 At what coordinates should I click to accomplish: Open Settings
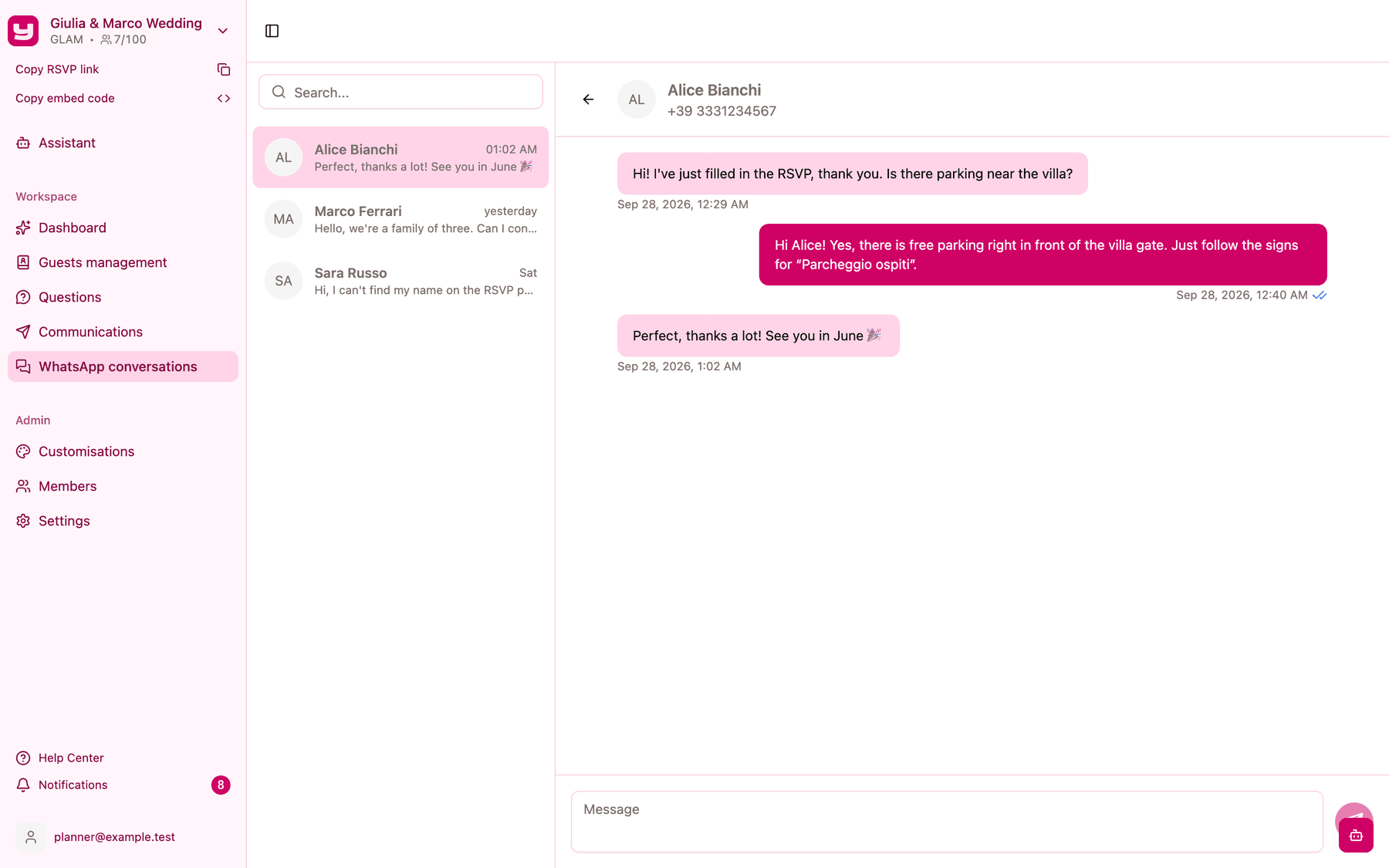123,521
